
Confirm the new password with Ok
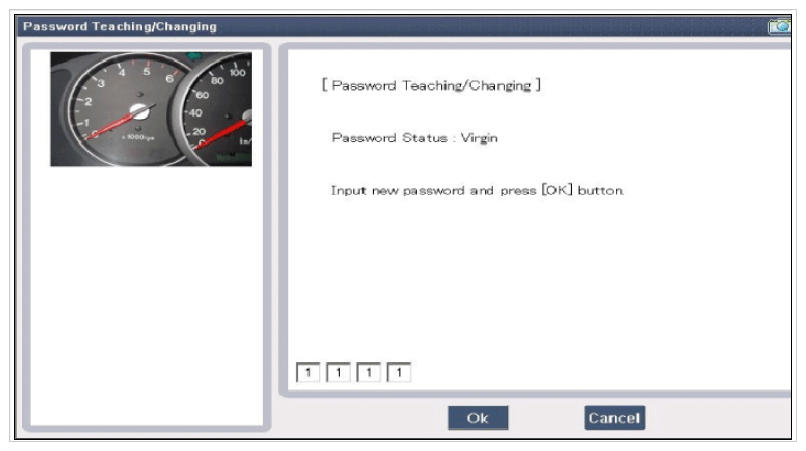tap(478, 418)
